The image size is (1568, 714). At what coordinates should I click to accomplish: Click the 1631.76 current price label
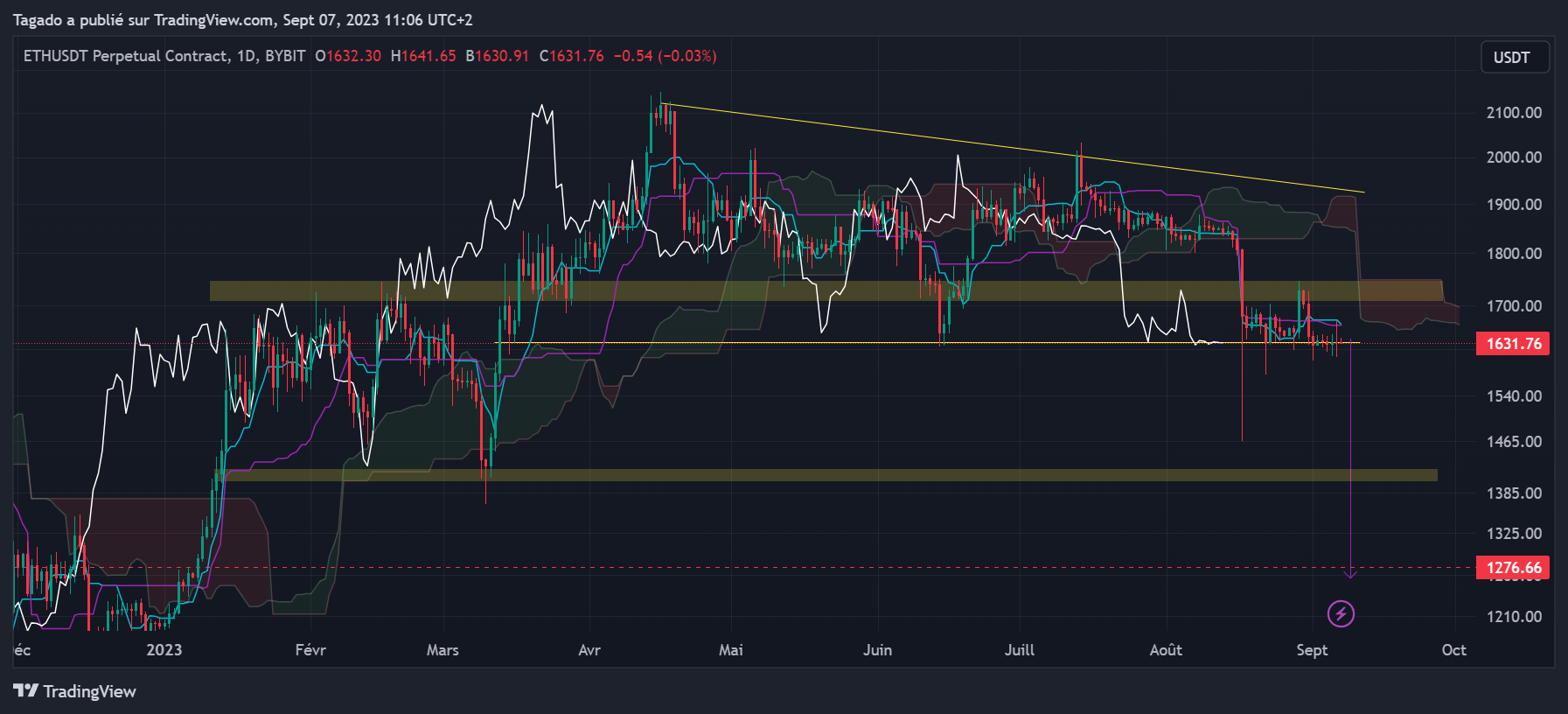pos(1513,344)
